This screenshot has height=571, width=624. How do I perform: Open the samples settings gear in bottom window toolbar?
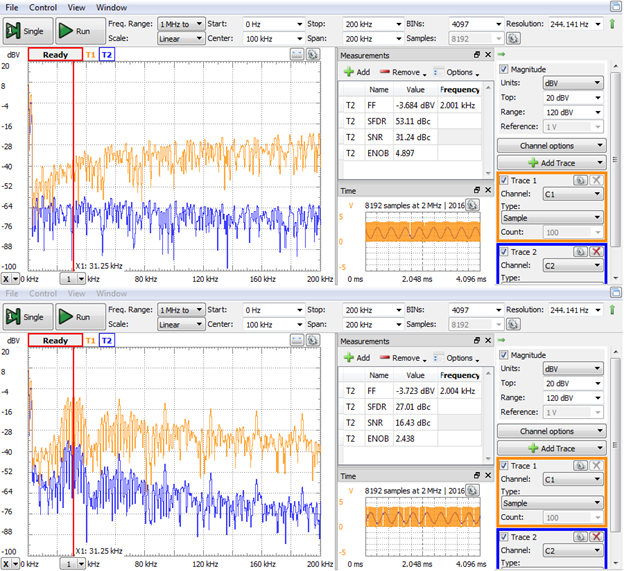[x=513, y=324]
